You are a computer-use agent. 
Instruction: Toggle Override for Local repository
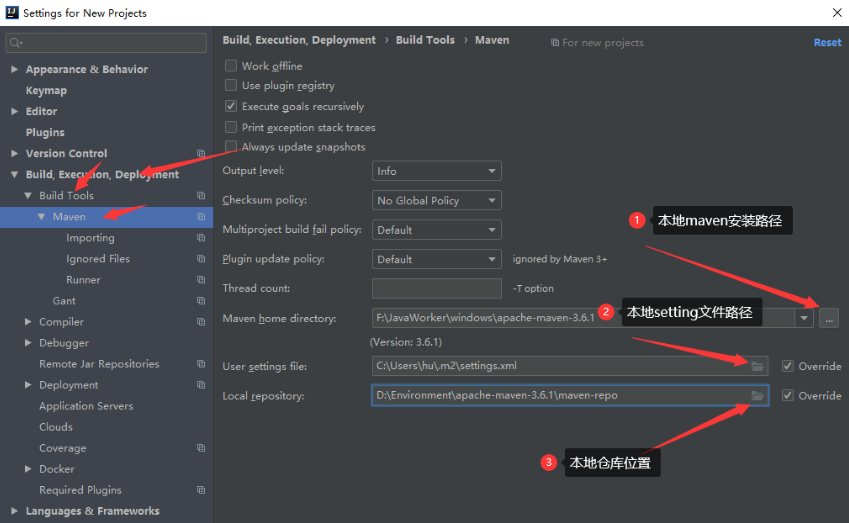788,395
